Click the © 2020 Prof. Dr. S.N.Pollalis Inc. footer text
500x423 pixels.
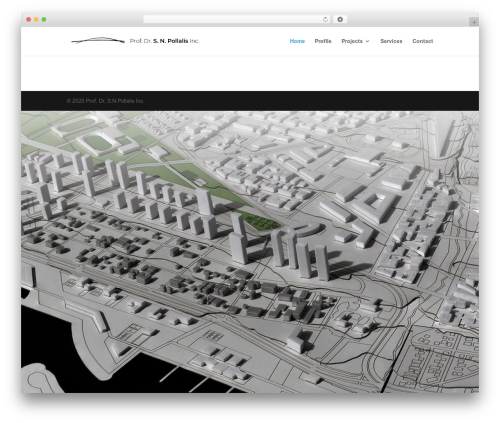tap(105, 101)
